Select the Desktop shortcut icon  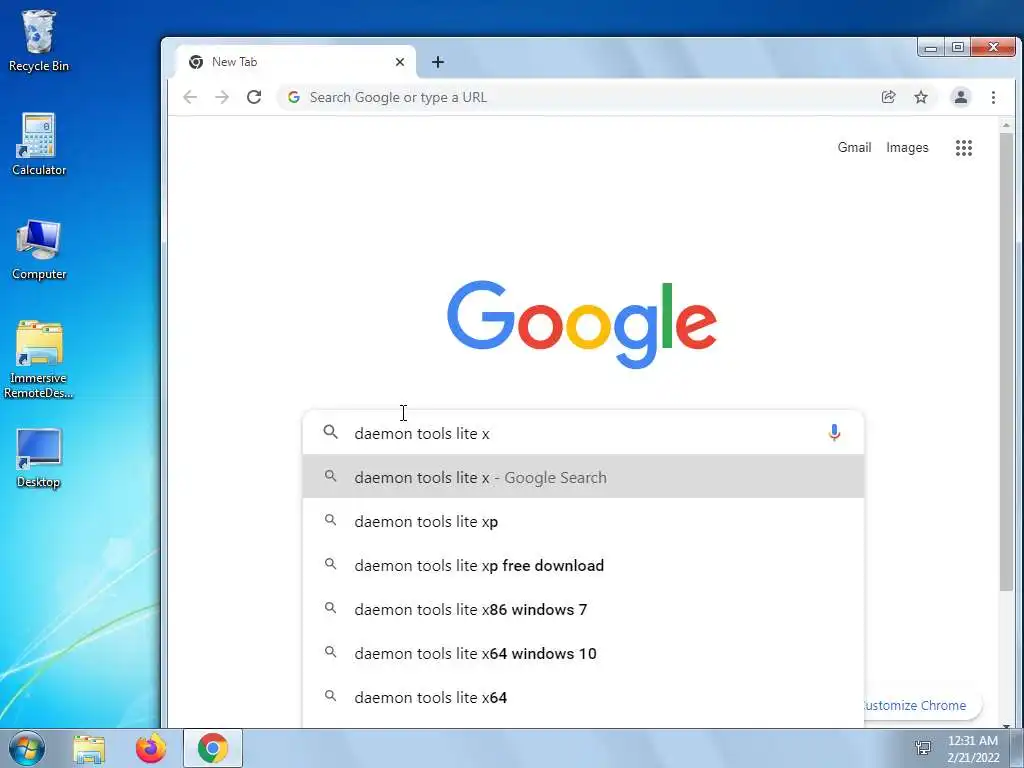pyautogui.click(x=39, y=458)
